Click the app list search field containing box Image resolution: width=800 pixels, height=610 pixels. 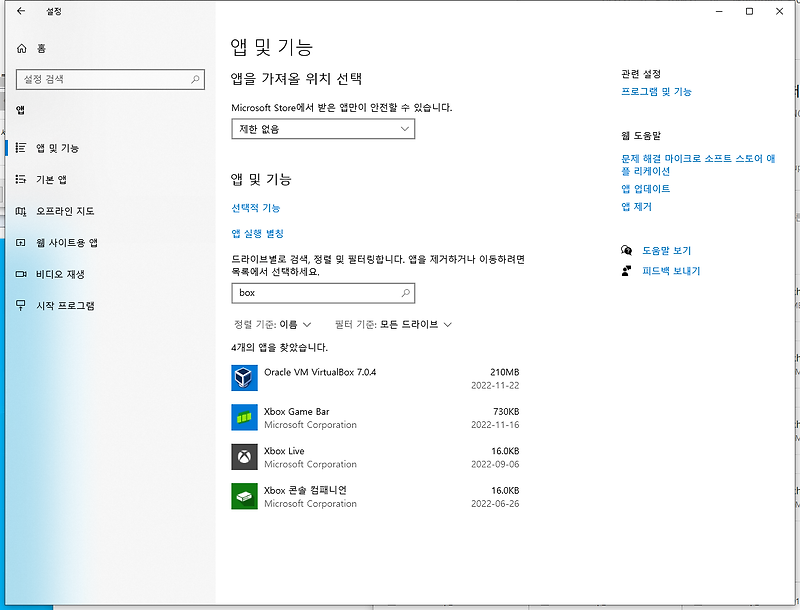click(323, 293)
